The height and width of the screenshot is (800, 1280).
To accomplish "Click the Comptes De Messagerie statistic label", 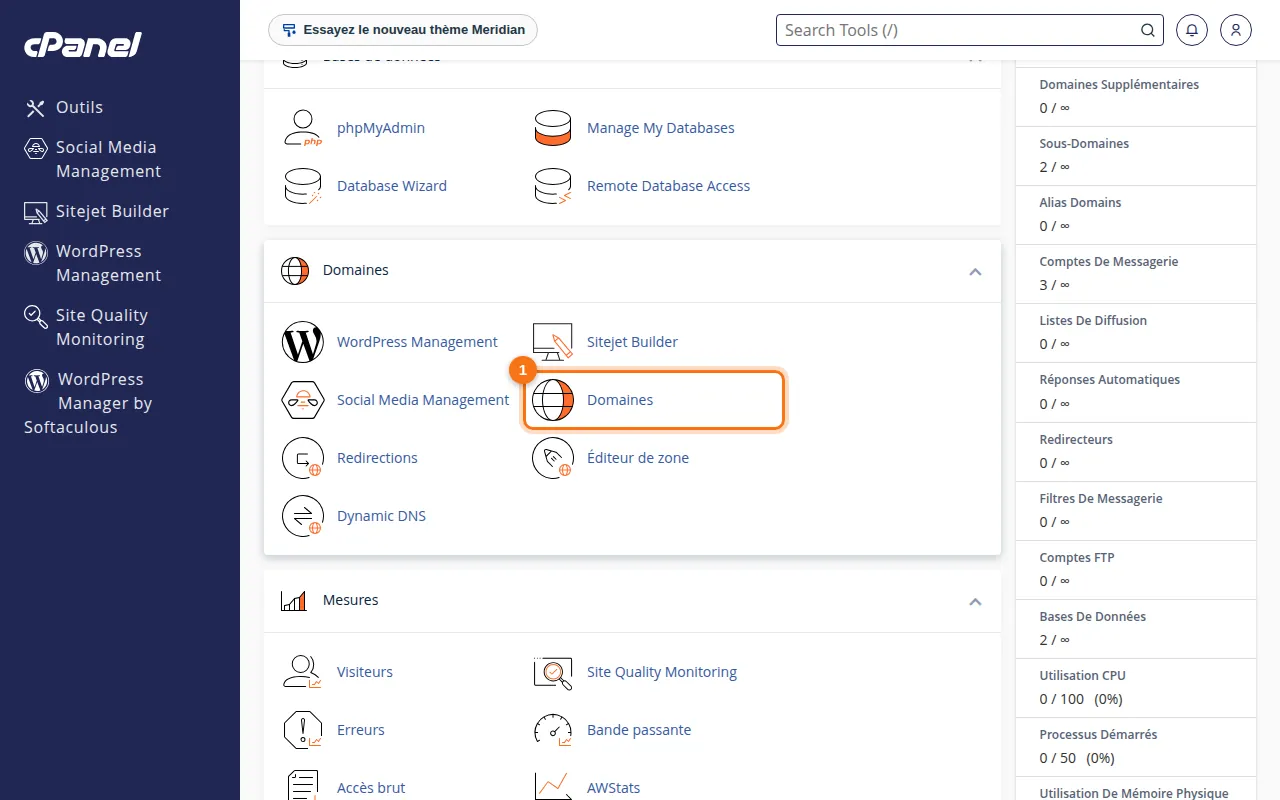I will (1109, 262).
